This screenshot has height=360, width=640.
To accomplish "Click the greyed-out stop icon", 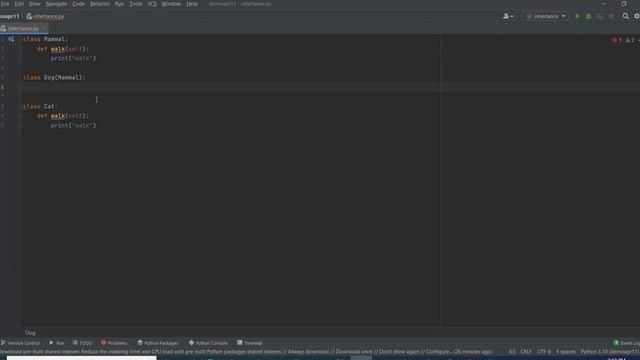I will point(611,16).
